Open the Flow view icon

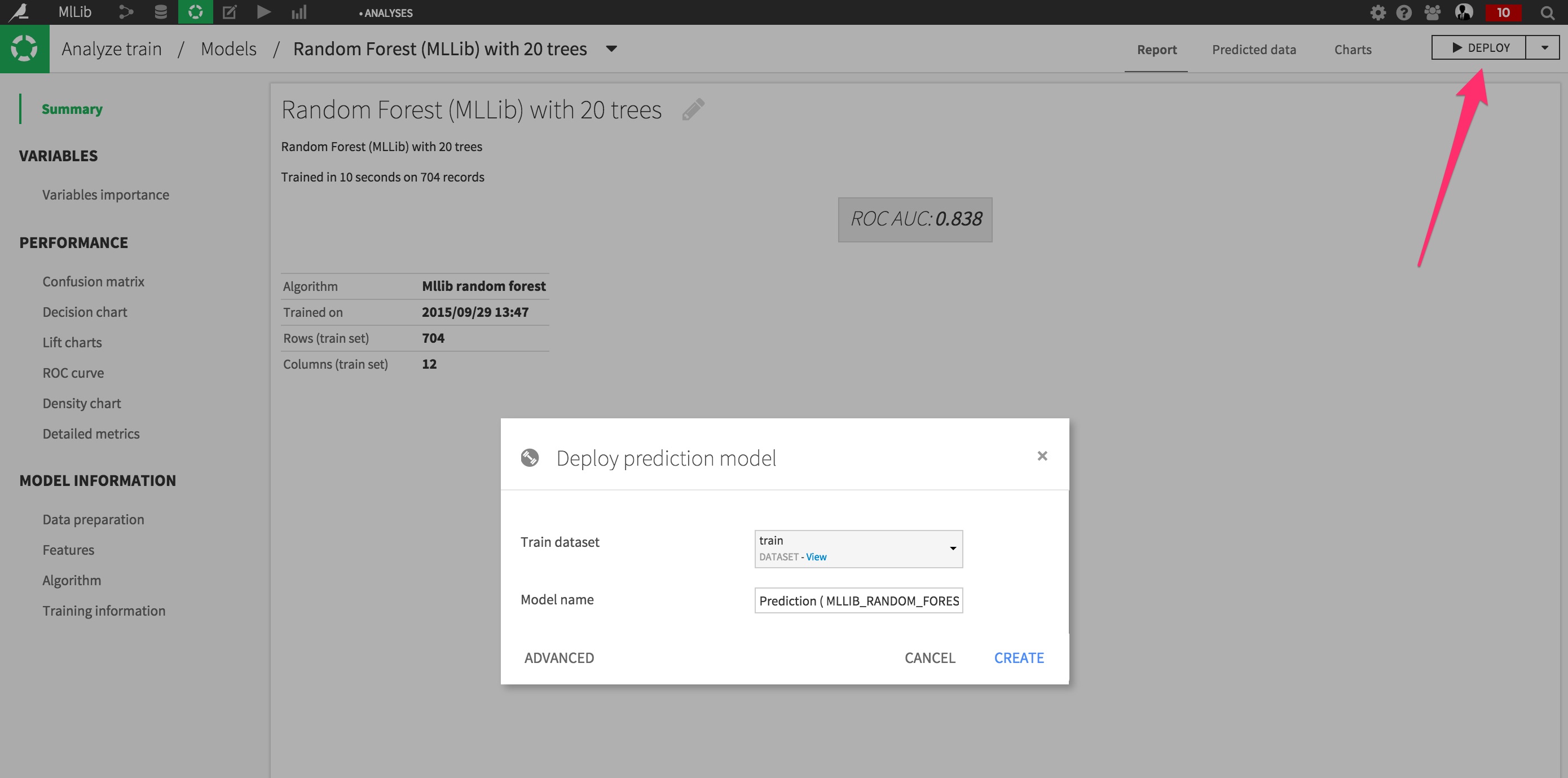click(x=126, y=12)
